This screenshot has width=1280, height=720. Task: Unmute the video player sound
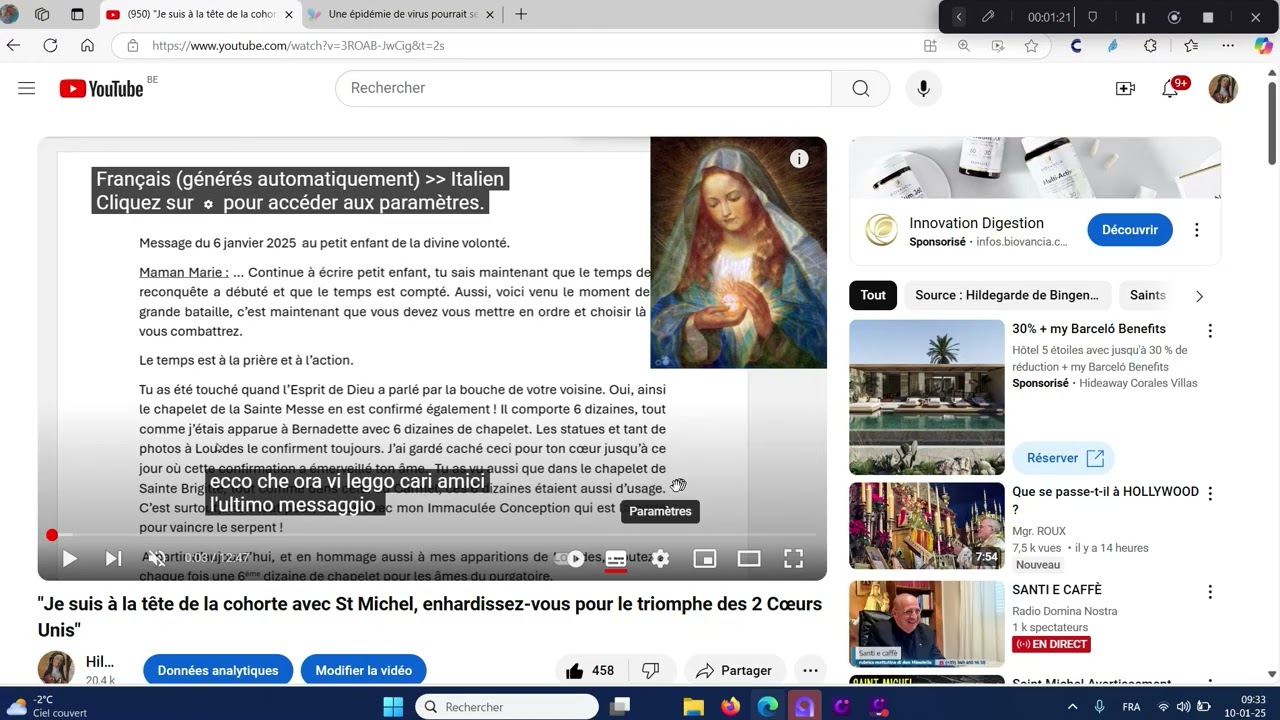157,559
